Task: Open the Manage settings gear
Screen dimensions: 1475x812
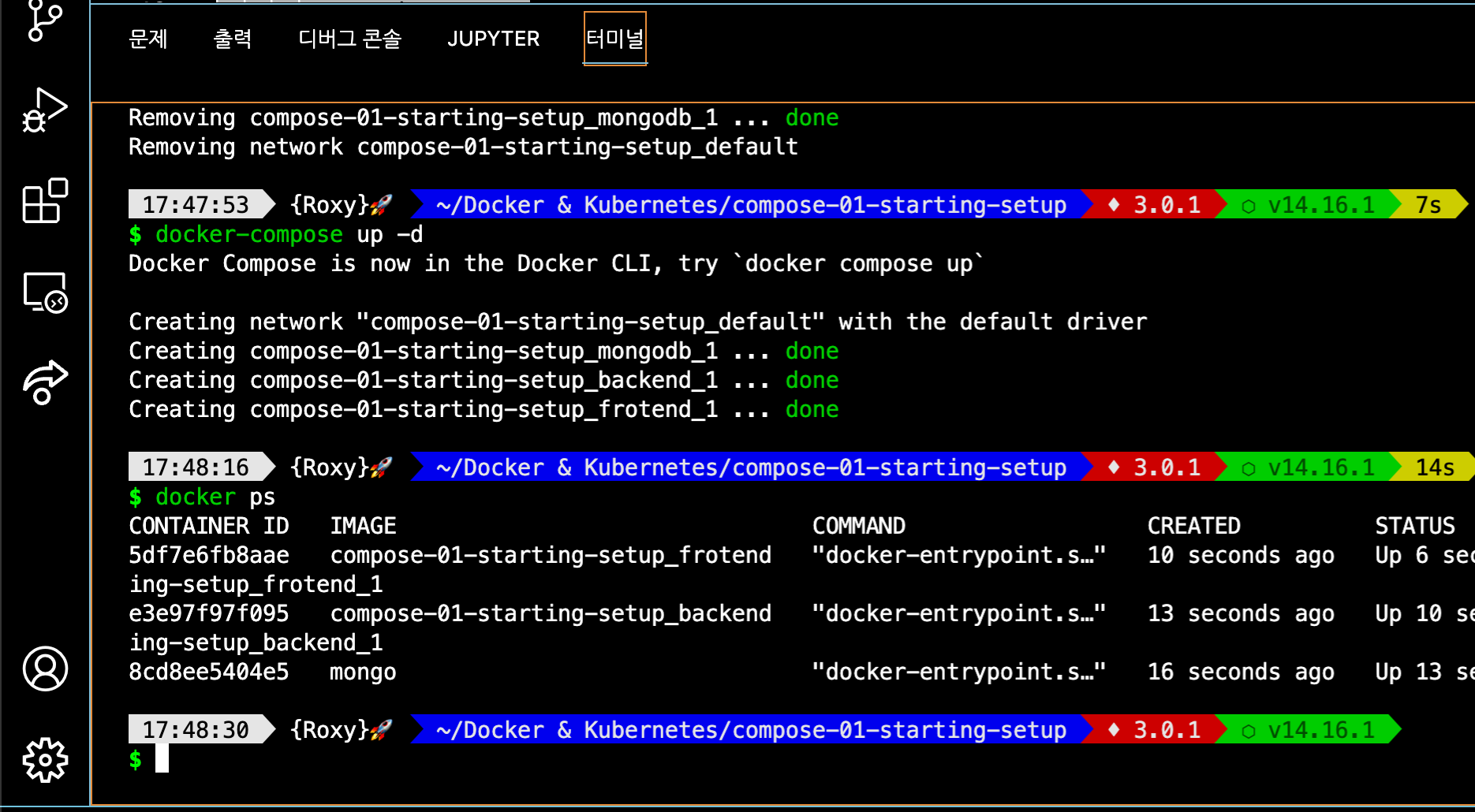Action: pos(45,760)
